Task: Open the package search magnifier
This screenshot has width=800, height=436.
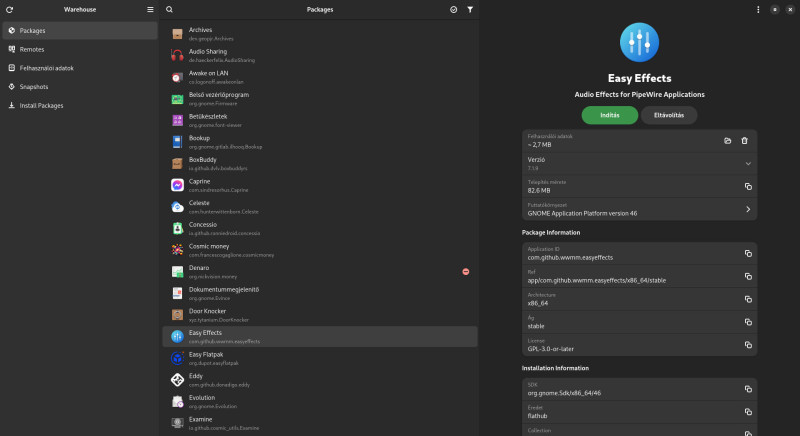Action: click(x=169, y=10)
